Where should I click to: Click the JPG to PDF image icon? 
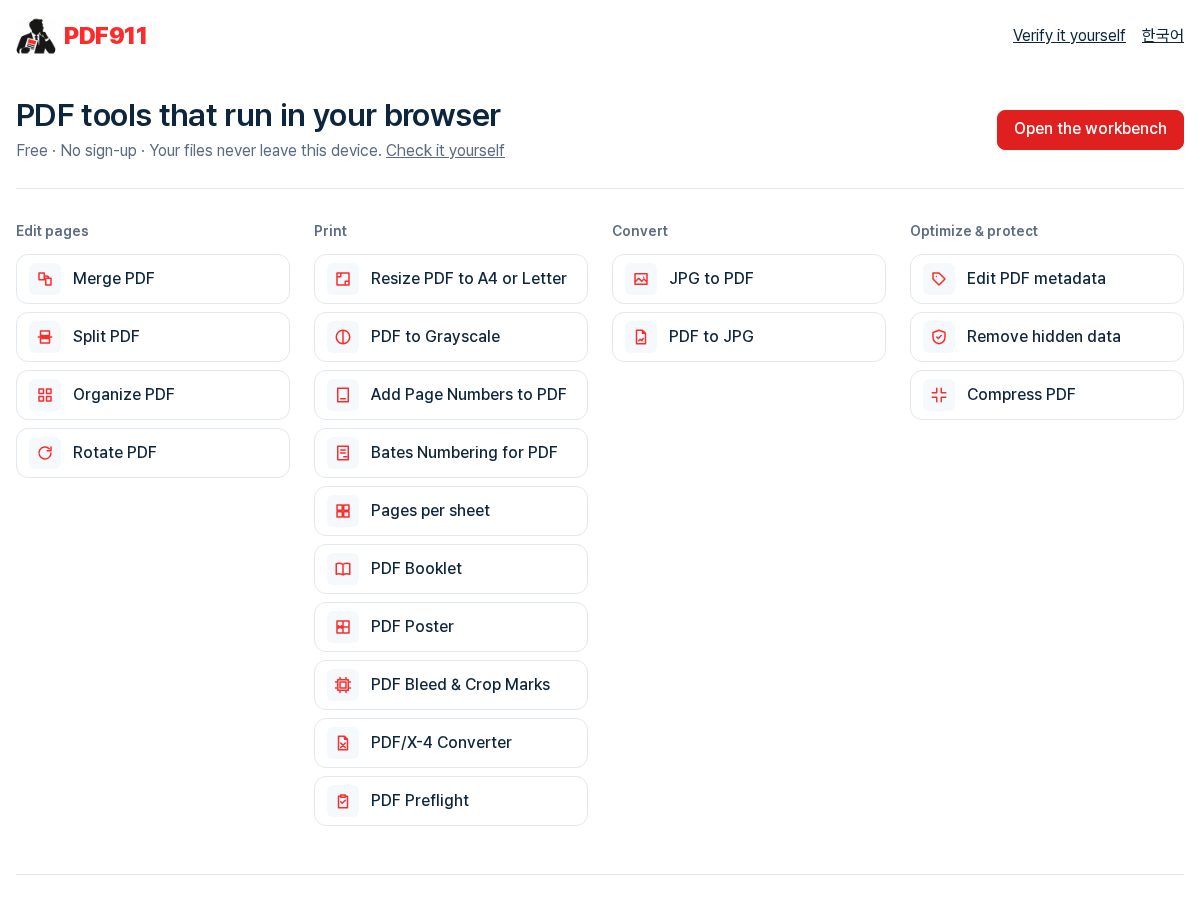click(641, 279)
